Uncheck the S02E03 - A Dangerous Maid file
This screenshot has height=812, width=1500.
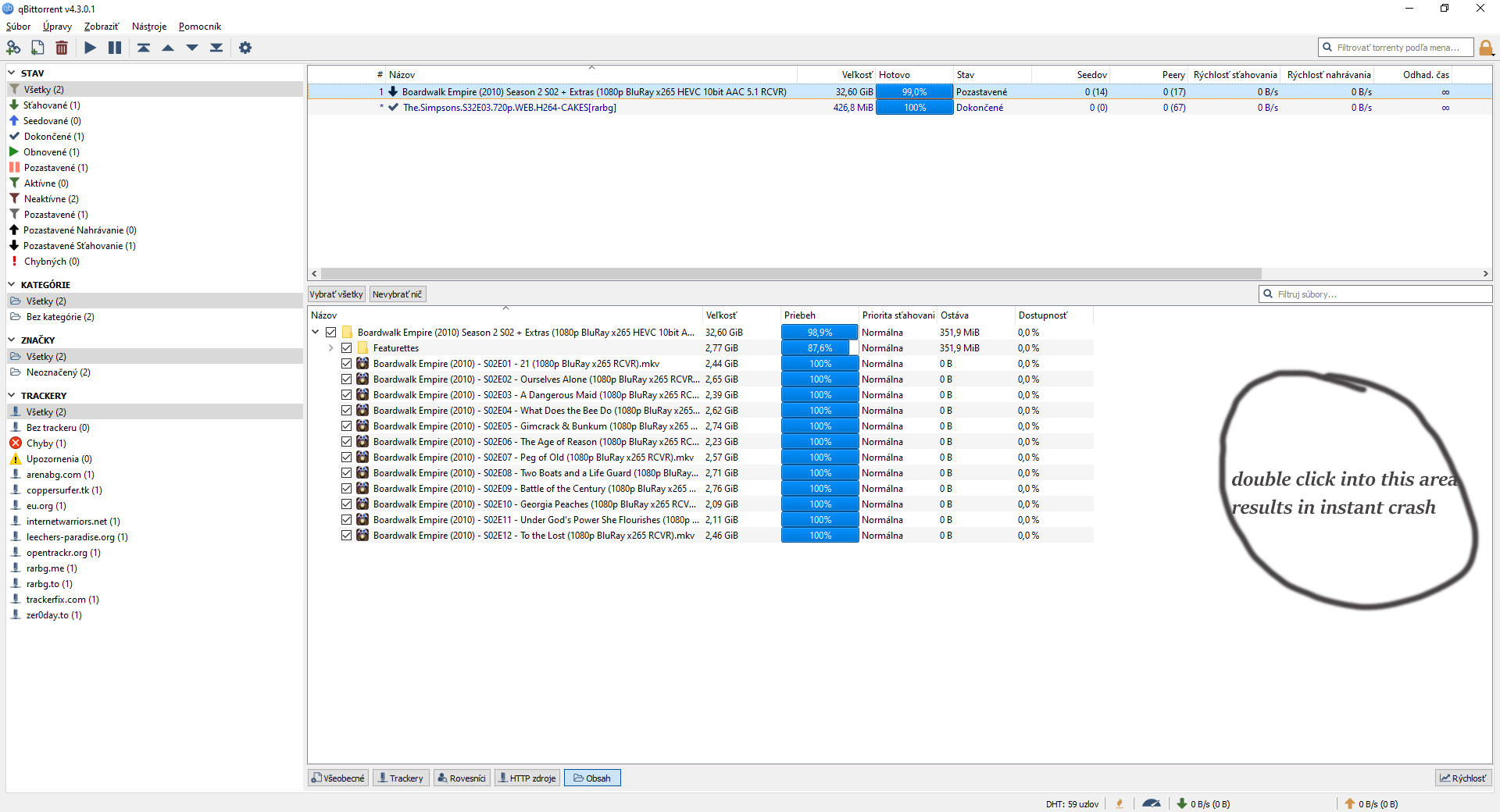[347, 395]
